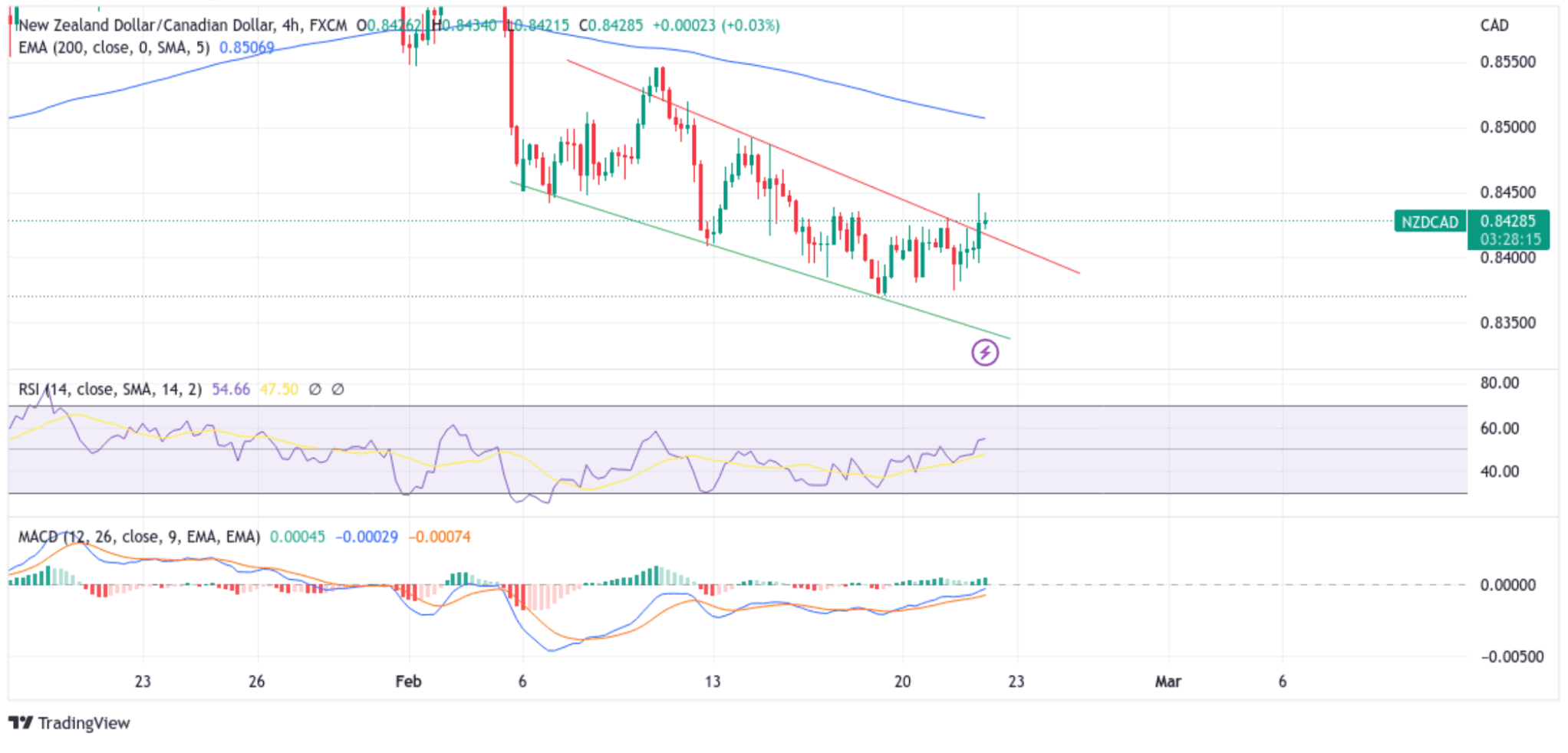Viewport: 1568px width, 753px height.
Task: Select the MACD indicator legend title
Action: tap(139, 537)
